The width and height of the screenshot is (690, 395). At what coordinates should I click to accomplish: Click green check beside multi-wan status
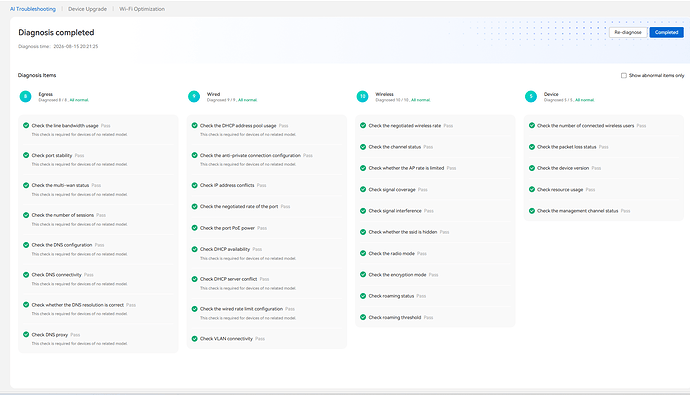coord(26,185)
